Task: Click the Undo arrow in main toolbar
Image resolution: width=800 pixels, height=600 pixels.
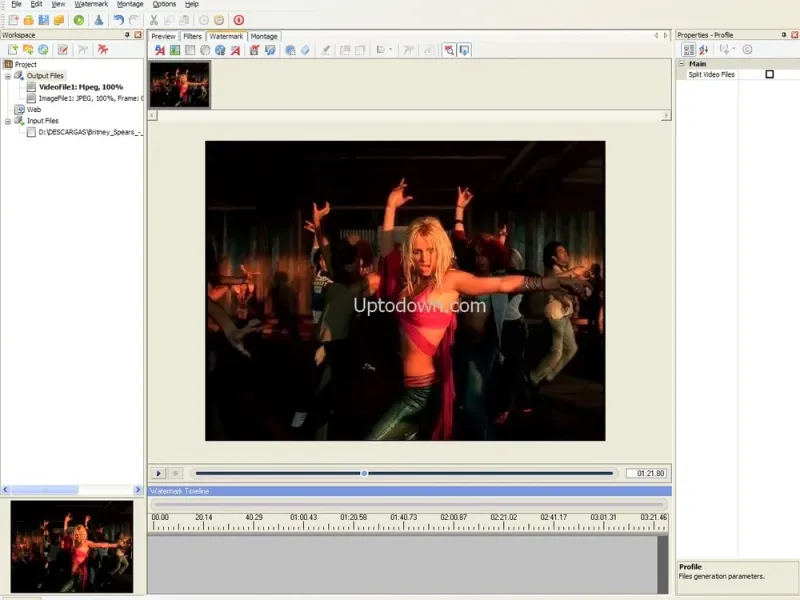Action: click(x=119, y=20)
